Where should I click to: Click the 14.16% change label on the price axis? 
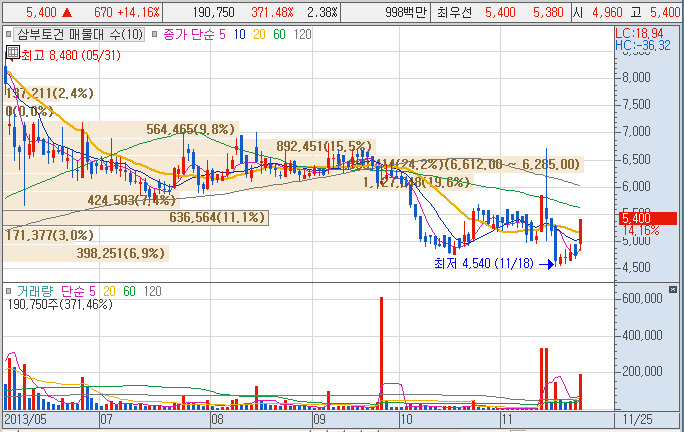pyautogui.click(x=640, y=230)
